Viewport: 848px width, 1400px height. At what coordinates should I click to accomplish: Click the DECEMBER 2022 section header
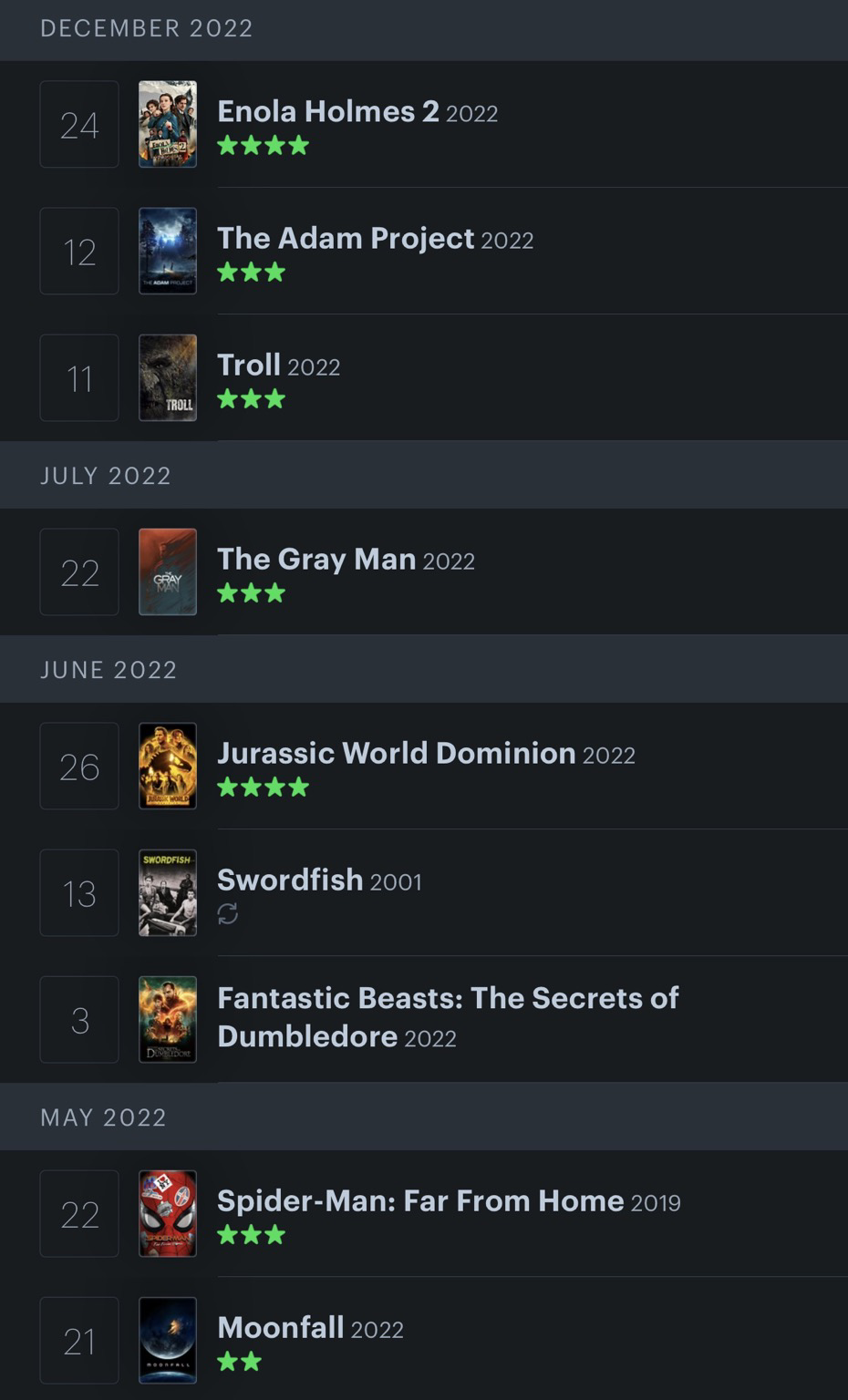pyautogui.click(x=424, y=28)
